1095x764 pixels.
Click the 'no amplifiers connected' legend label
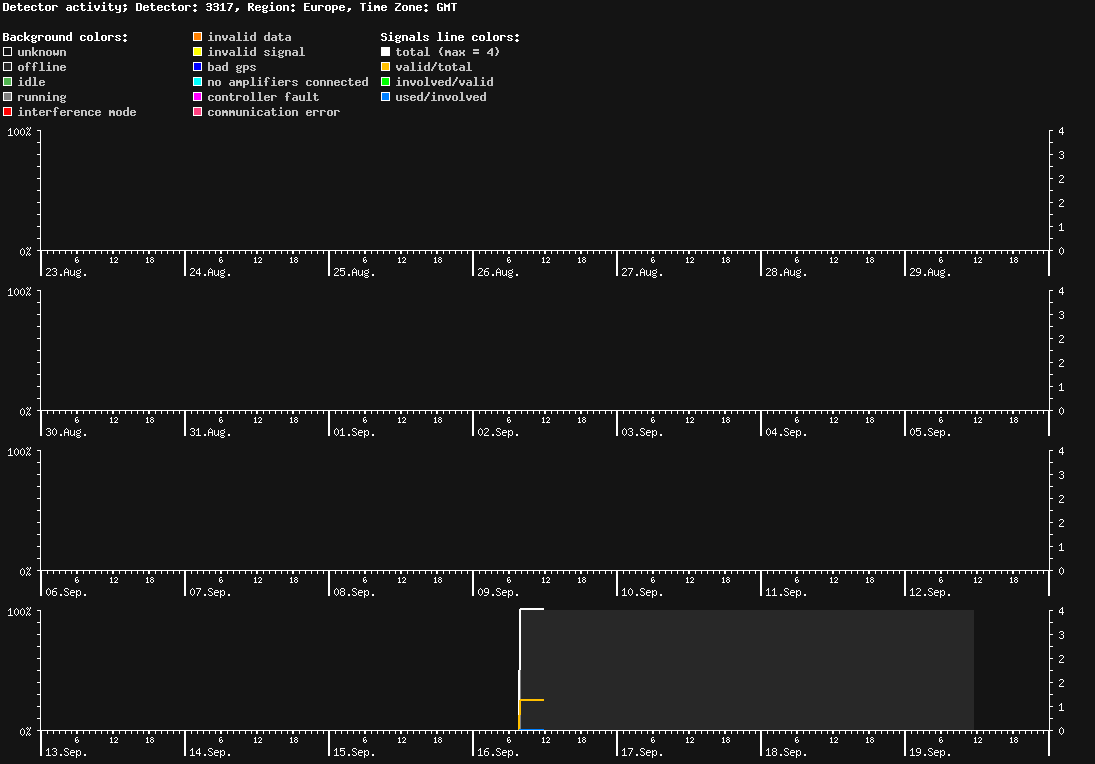(288, 82)
